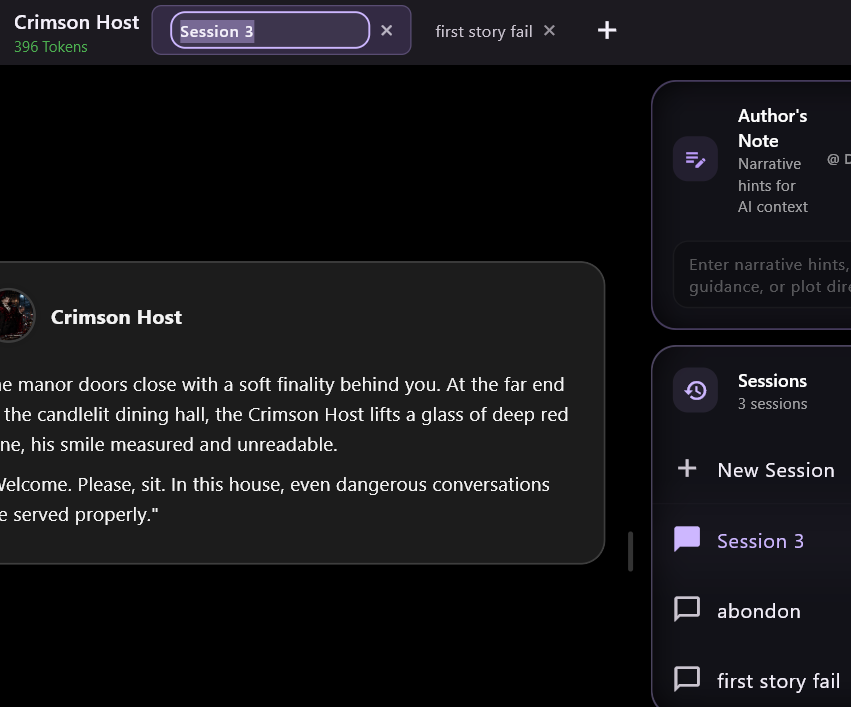The image size is (851, 707).
Task: Click the Session 3 tab name field
Action: pos(270,30)
